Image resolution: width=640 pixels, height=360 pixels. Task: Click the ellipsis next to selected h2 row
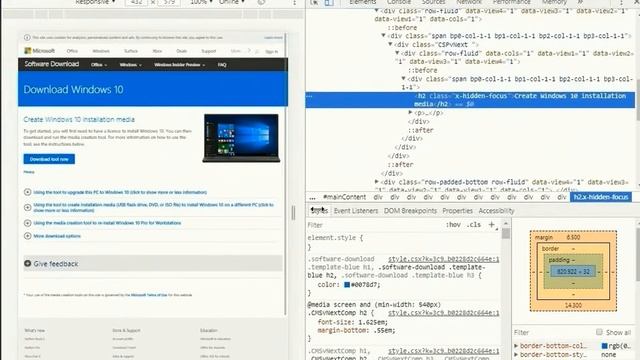pyautogui.click(x=309, y=96)
